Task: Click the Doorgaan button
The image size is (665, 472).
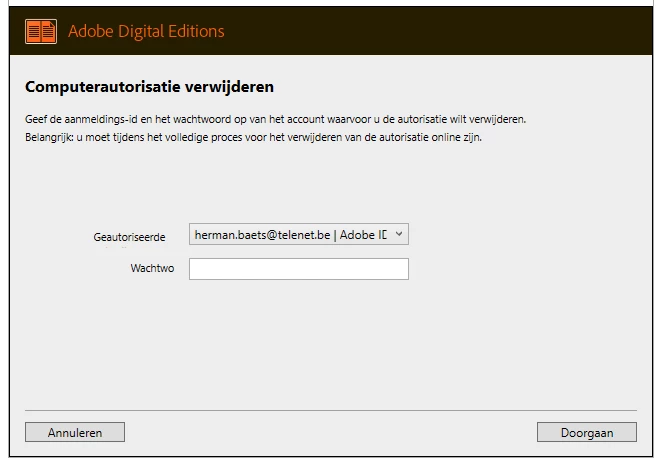Action: tap(587, 432)
